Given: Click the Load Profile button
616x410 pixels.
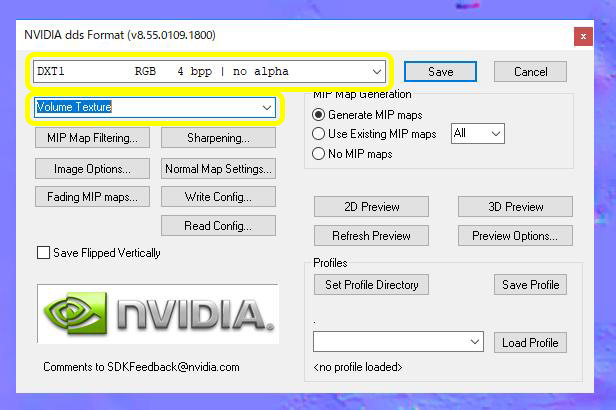Looking at the screenshot, I should (x=530, y=342).
